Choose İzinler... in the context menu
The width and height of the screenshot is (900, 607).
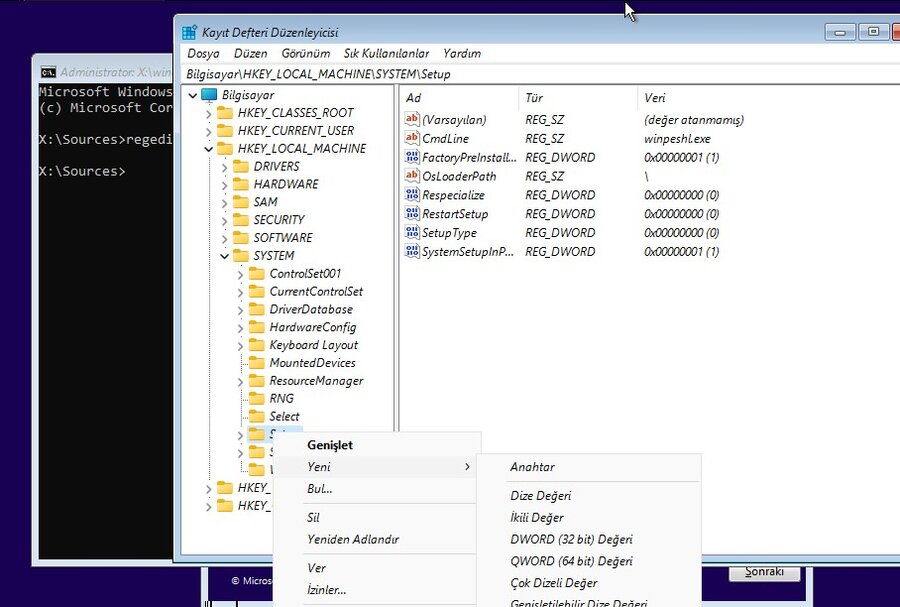376,590
